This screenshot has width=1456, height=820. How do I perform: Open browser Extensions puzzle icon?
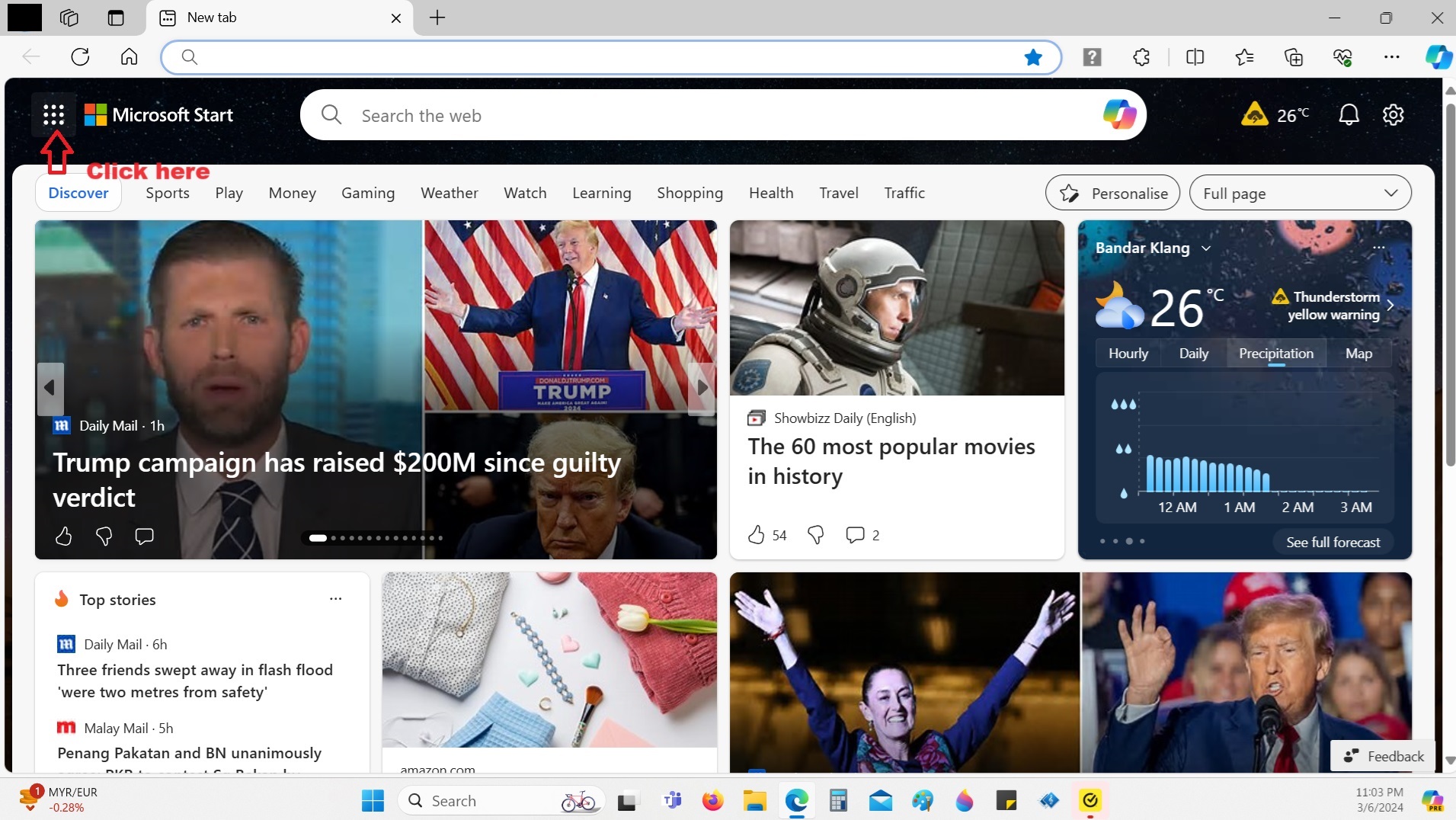(x=1141, y=57)
